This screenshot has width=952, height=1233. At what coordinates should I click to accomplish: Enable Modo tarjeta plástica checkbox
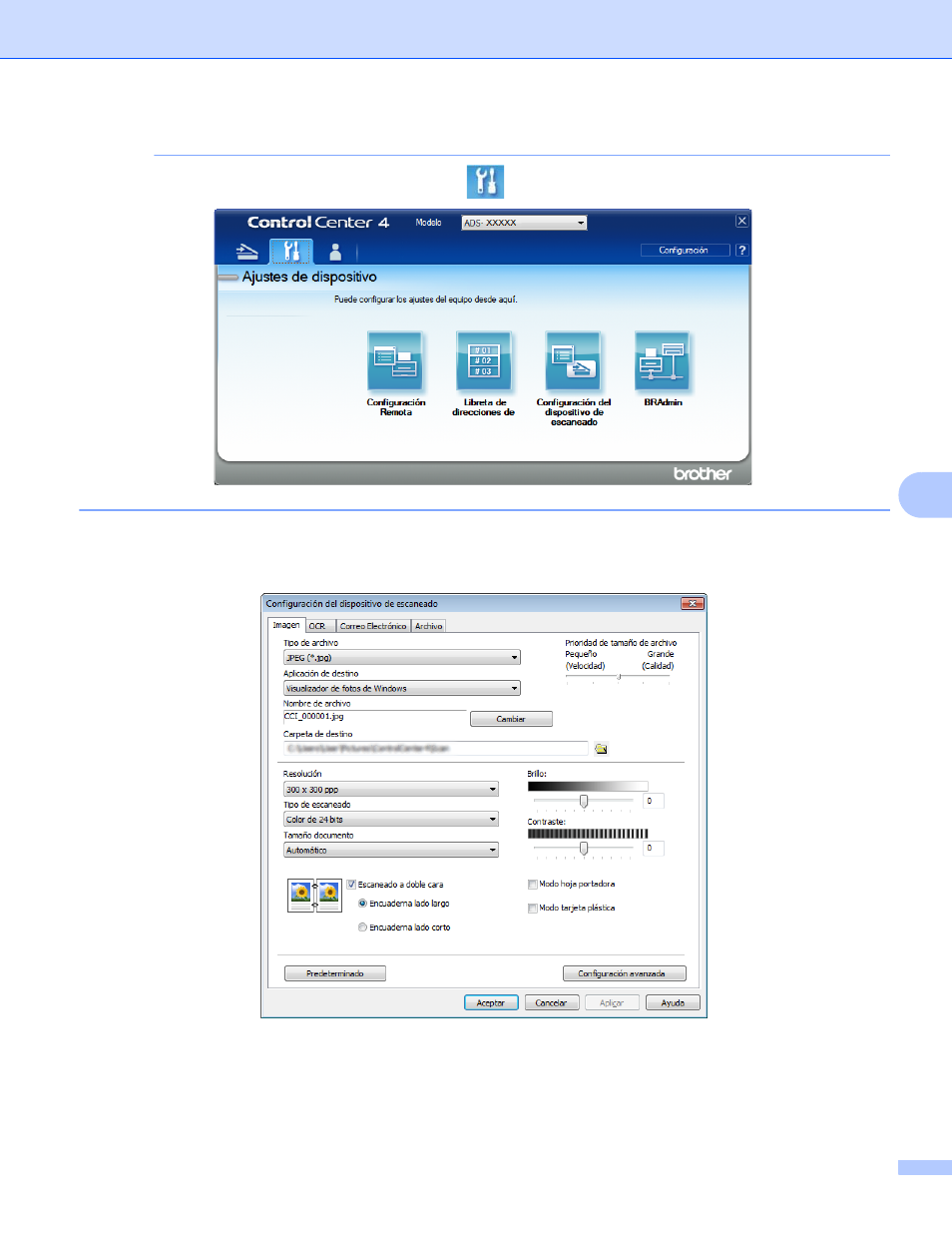click(533, 909)
